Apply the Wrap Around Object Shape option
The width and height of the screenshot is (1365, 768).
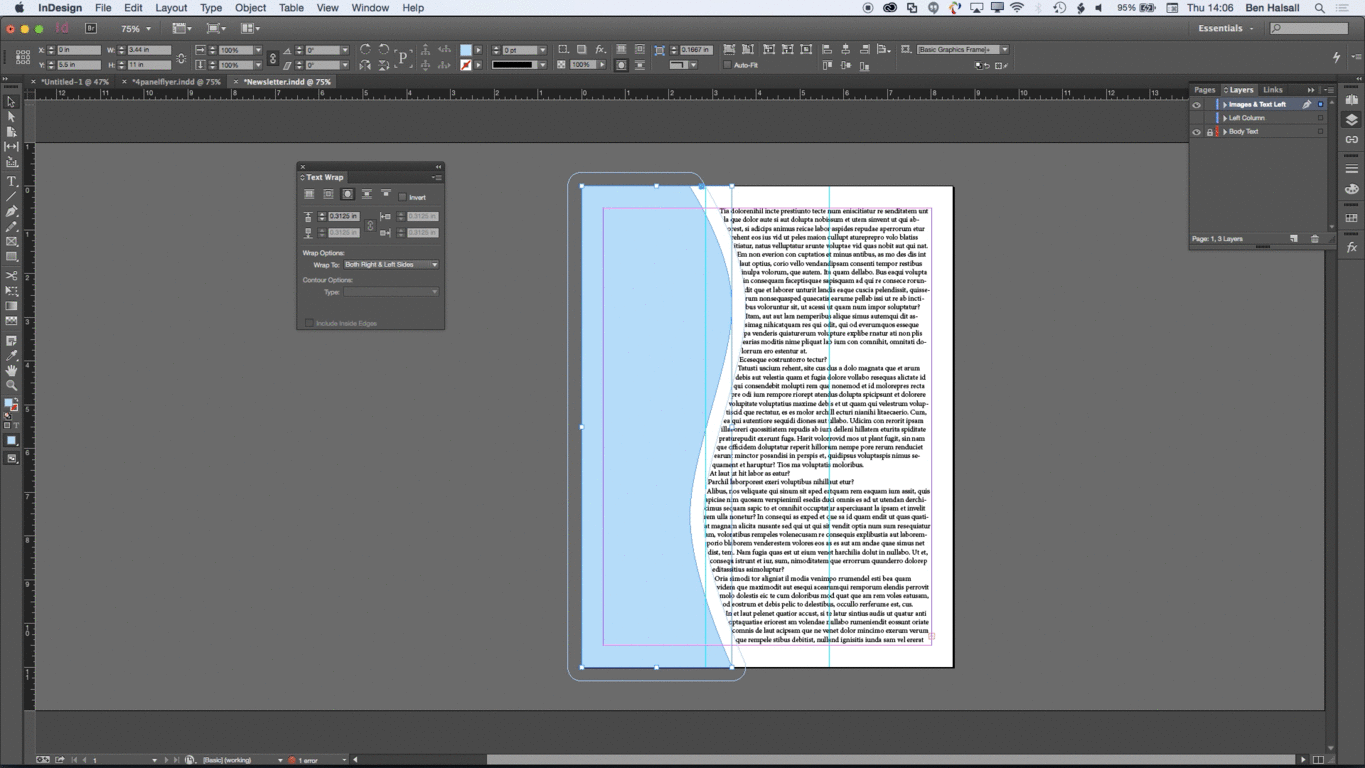[x=347, y=193]
